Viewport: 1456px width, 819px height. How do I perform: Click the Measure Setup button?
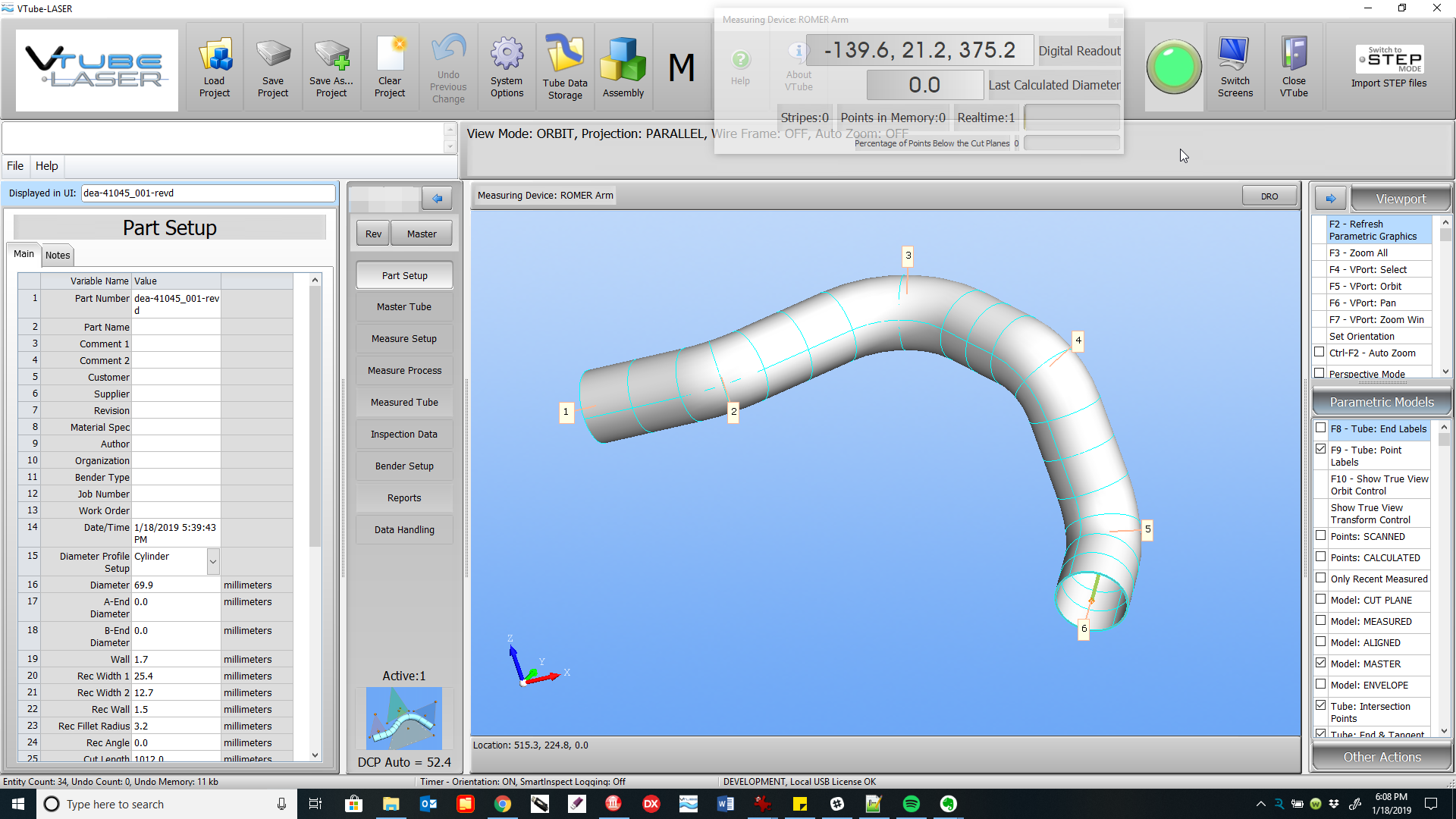(404, 339)
